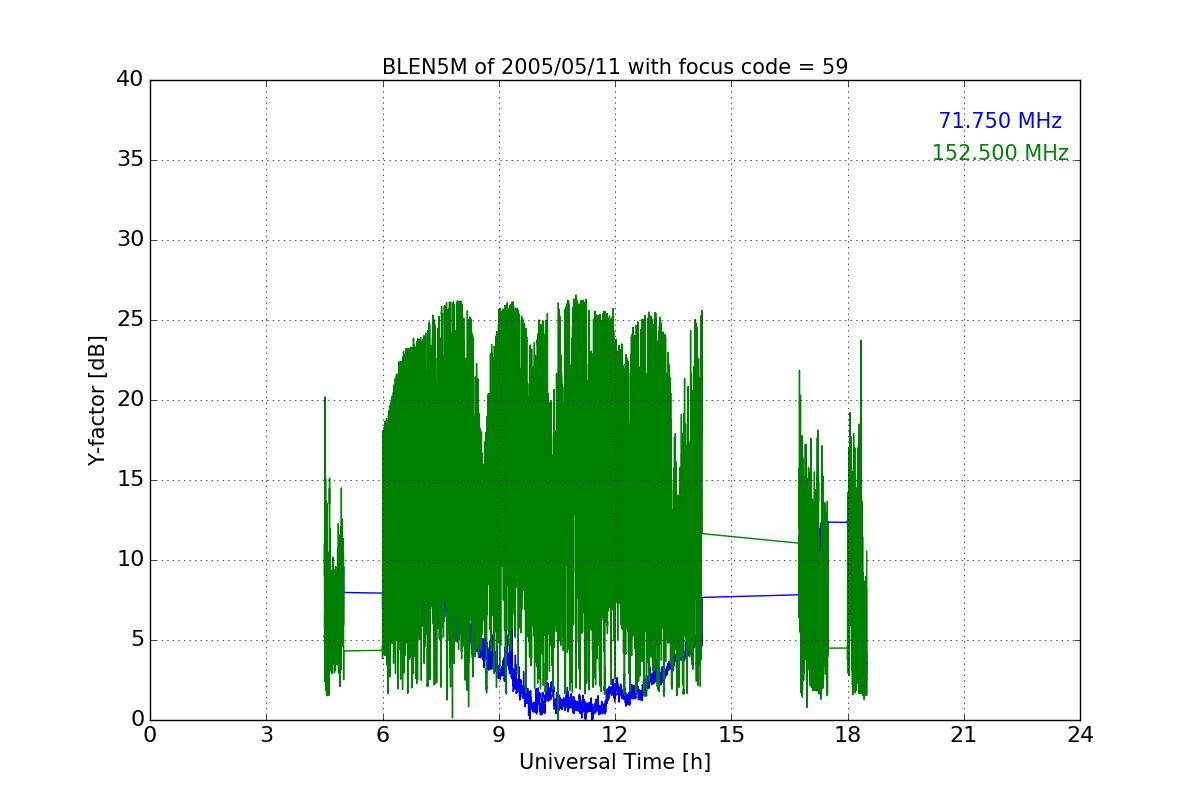1200x800 pixels.
Task: Click the y-axis tick label 25
Action: click(x=129, y=320)
